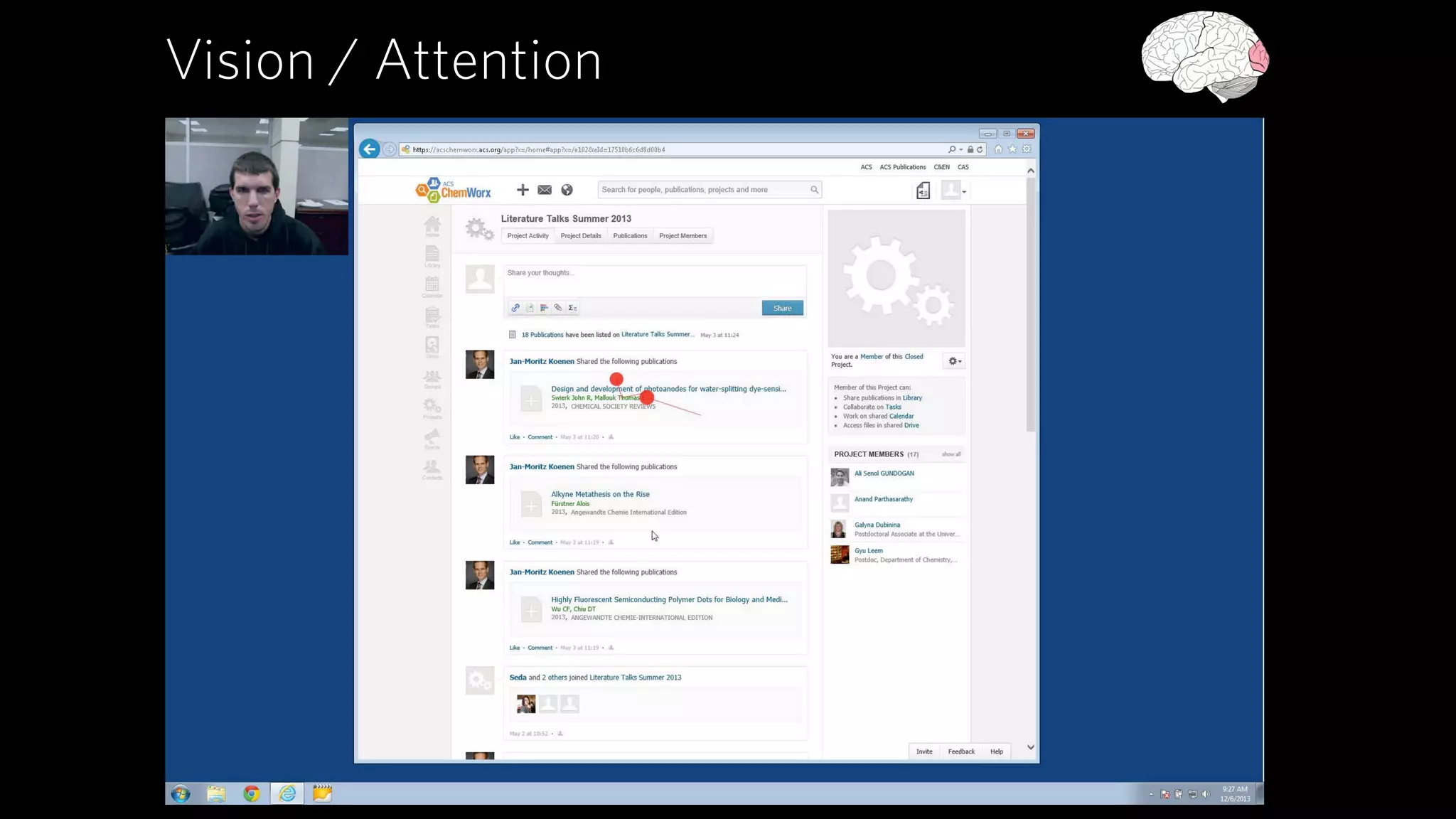
Task: Go back using the browser back arrow
Action: (x=368, y=149)
